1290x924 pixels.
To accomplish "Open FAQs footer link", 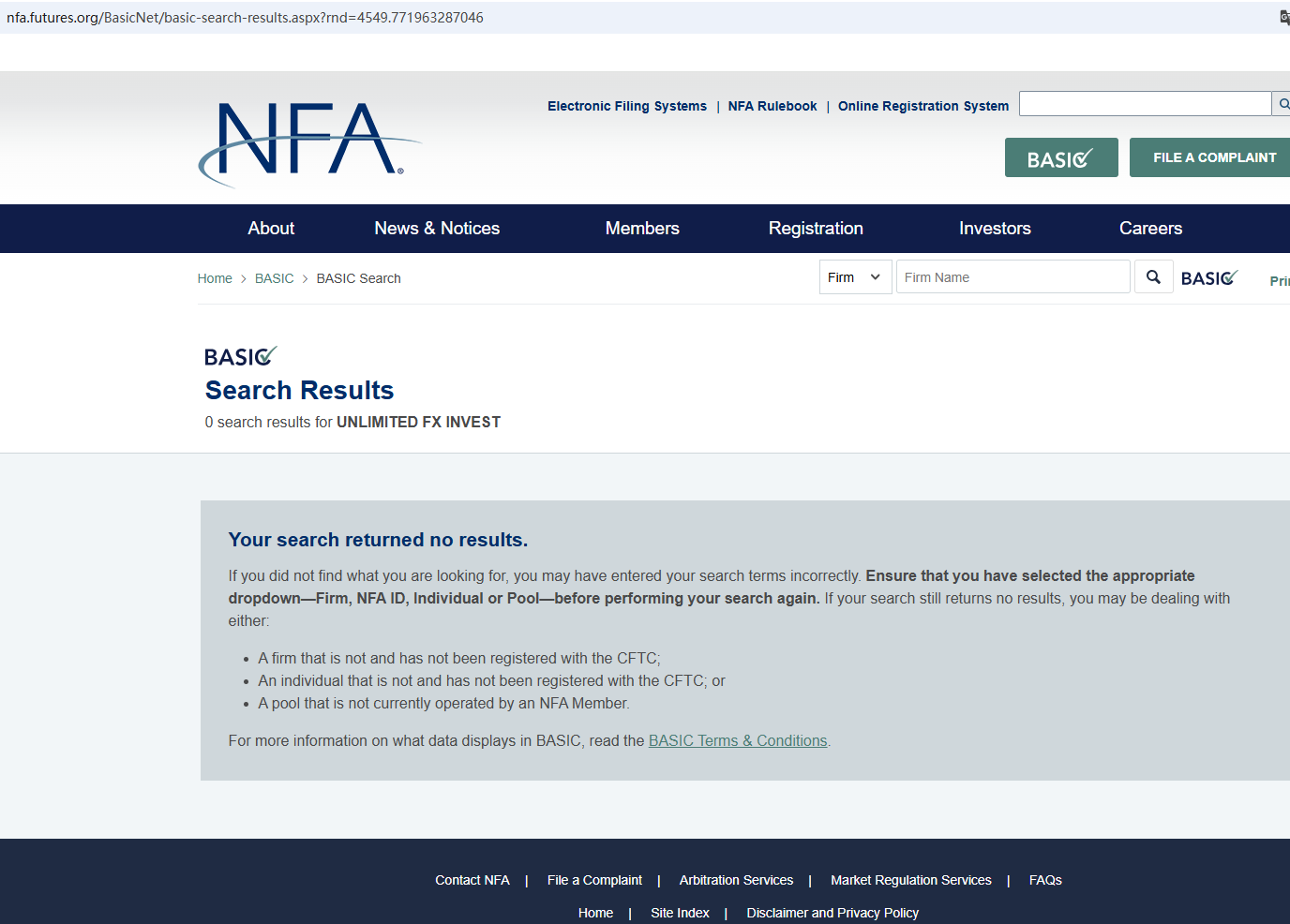I will 1045,880.
